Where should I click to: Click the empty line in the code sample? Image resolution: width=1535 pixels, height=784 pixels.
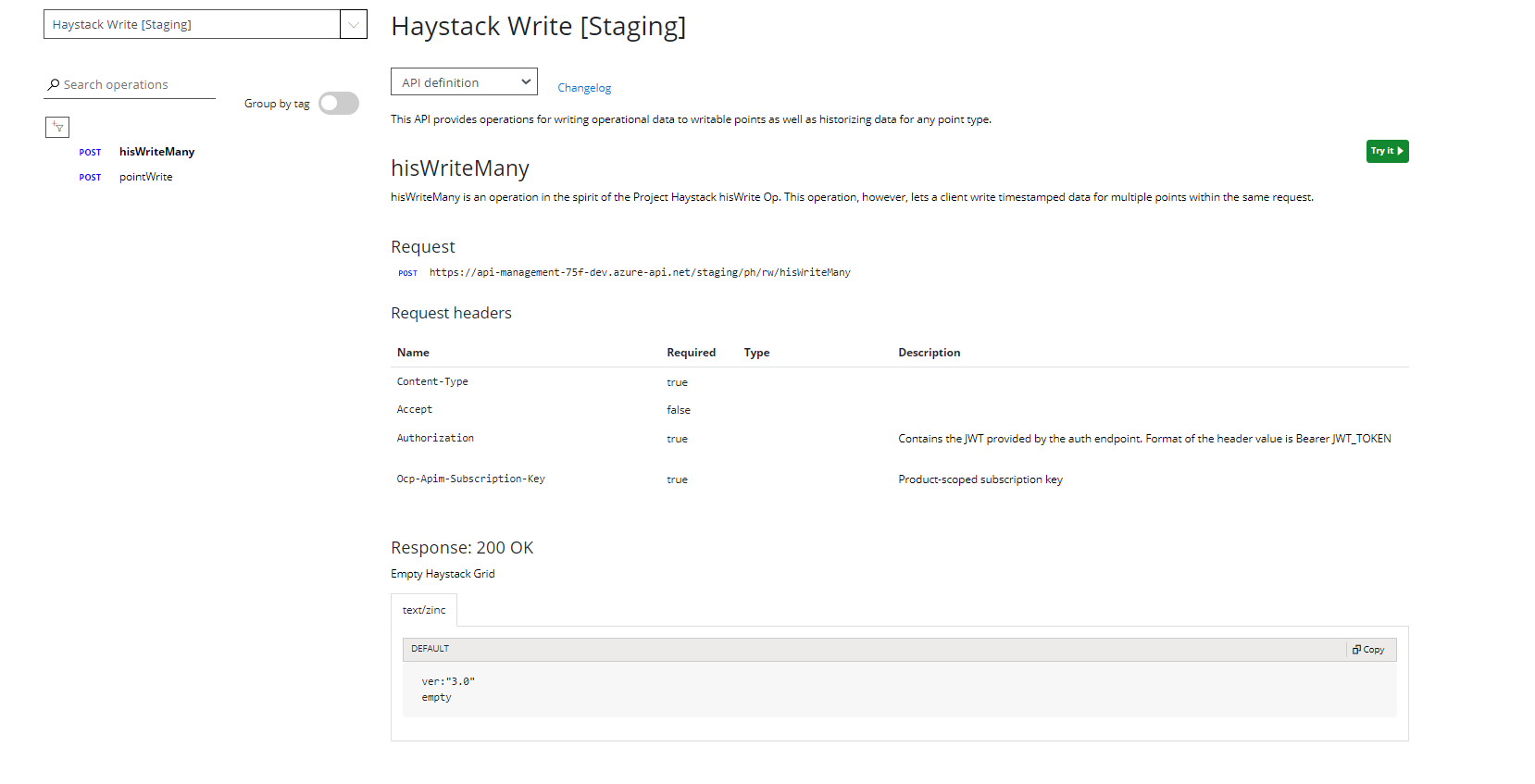coord(436,698)
